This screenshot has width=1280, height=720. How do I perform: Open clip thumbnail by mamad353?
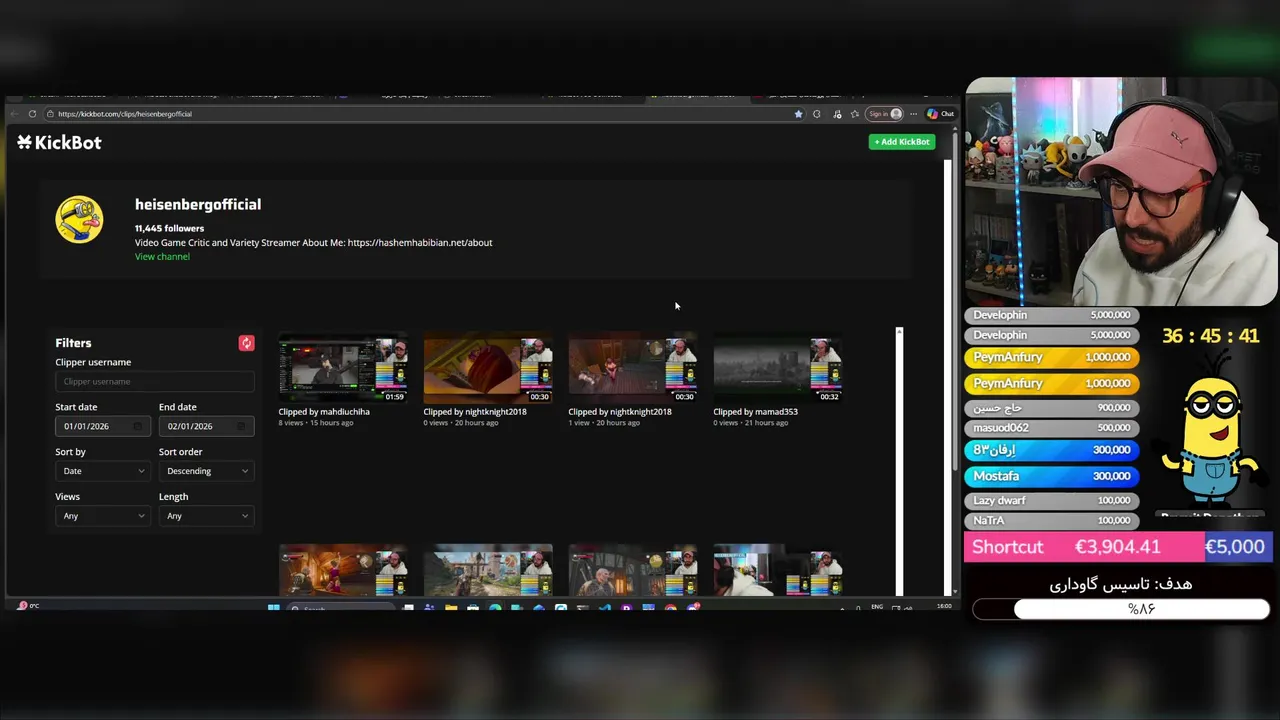[x=778, y=368]
